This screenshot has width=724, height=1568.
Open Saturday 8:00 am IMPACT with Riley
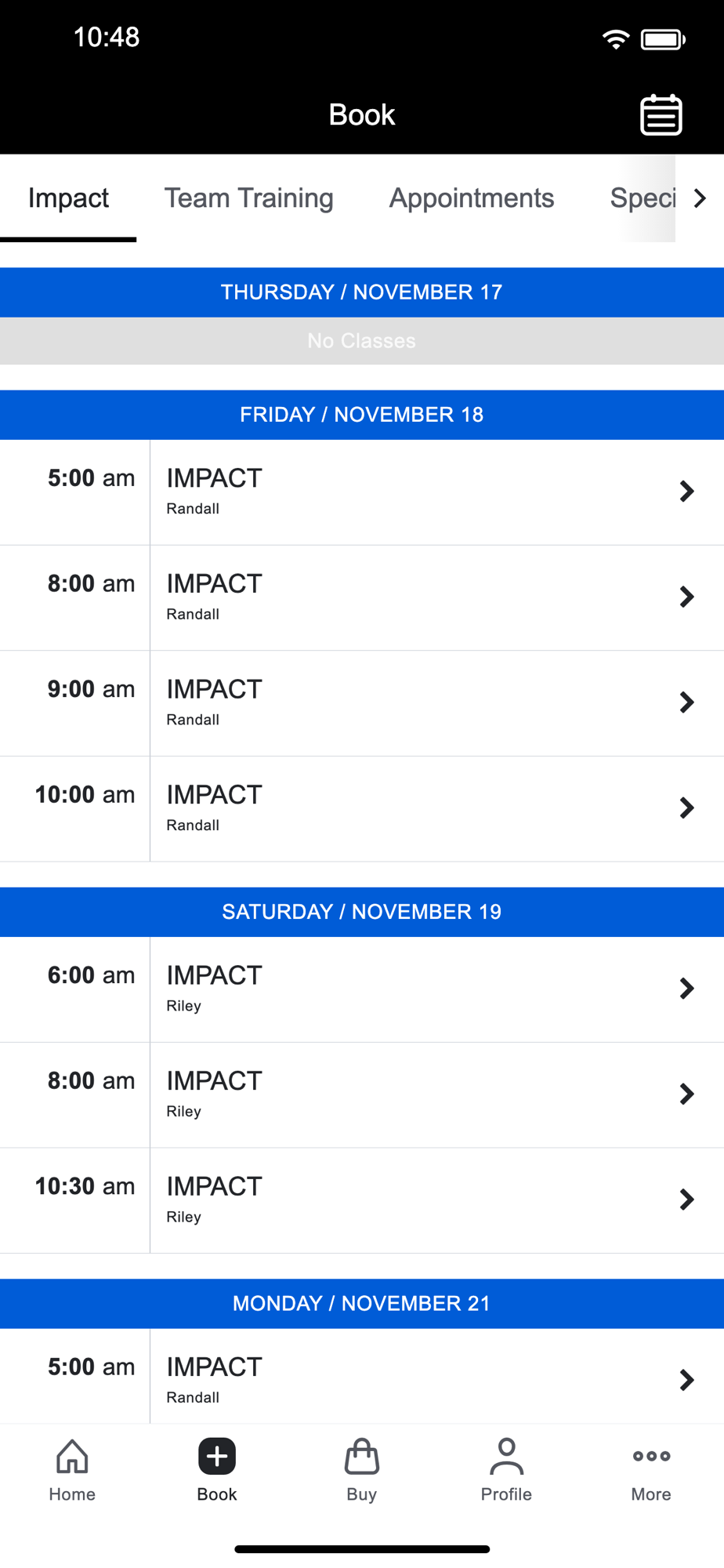[x=392, y=1094]
